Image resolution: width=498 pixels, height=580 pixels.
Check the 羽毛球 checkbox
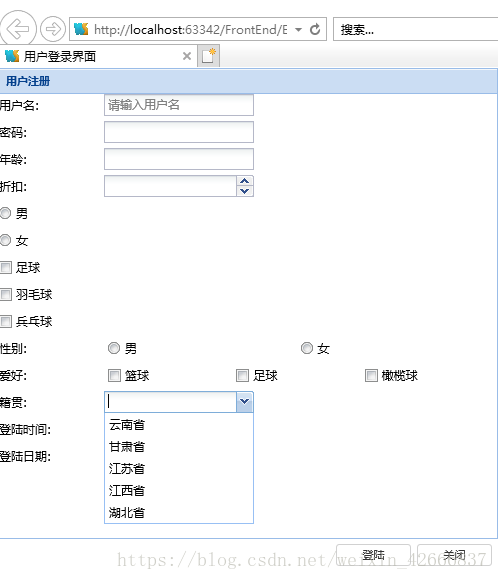pos(6,294)
